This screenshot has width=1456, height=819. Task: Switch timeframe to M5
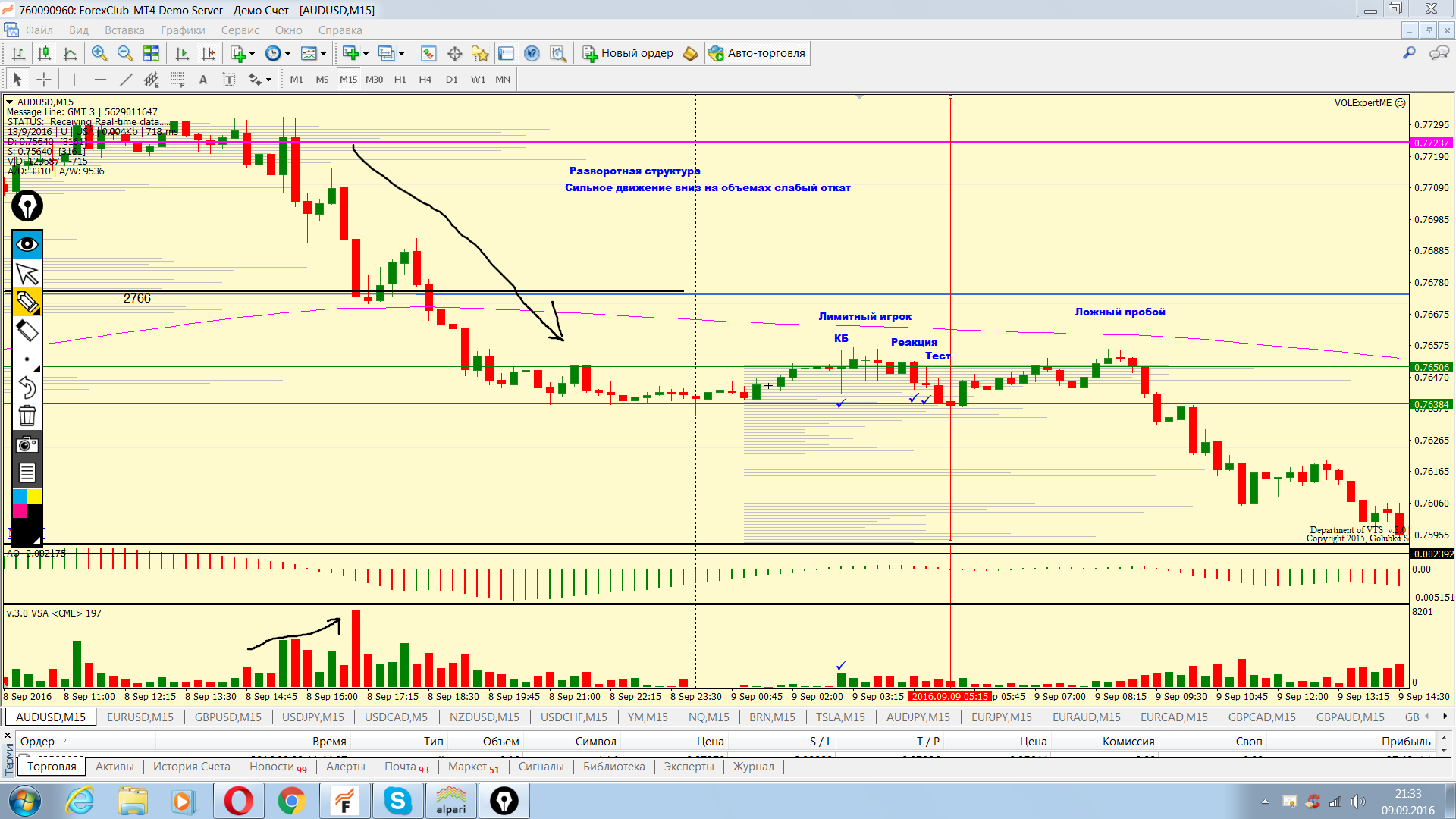click(x=322, y=79)
